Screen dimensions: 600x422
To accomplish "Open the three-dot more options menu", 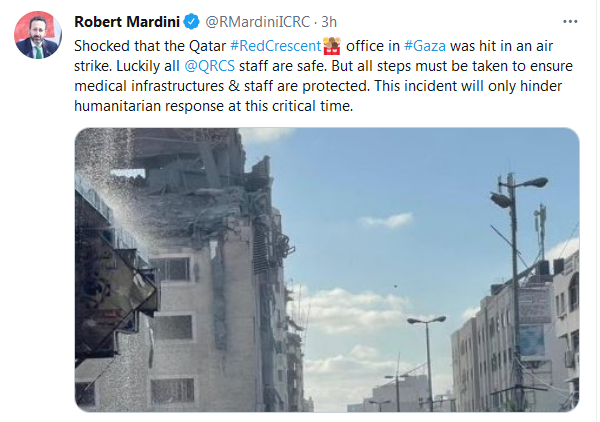I will click(x=570, y=21).
